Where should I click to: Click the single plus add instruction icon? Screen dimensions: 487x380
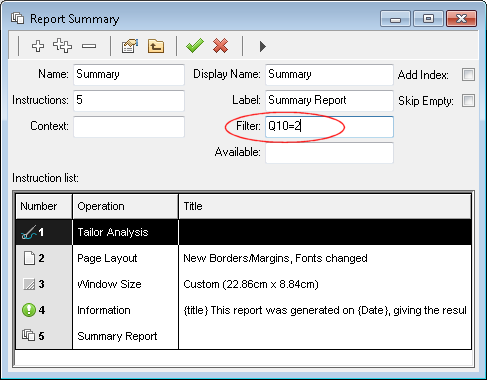[x=38, y=46]
